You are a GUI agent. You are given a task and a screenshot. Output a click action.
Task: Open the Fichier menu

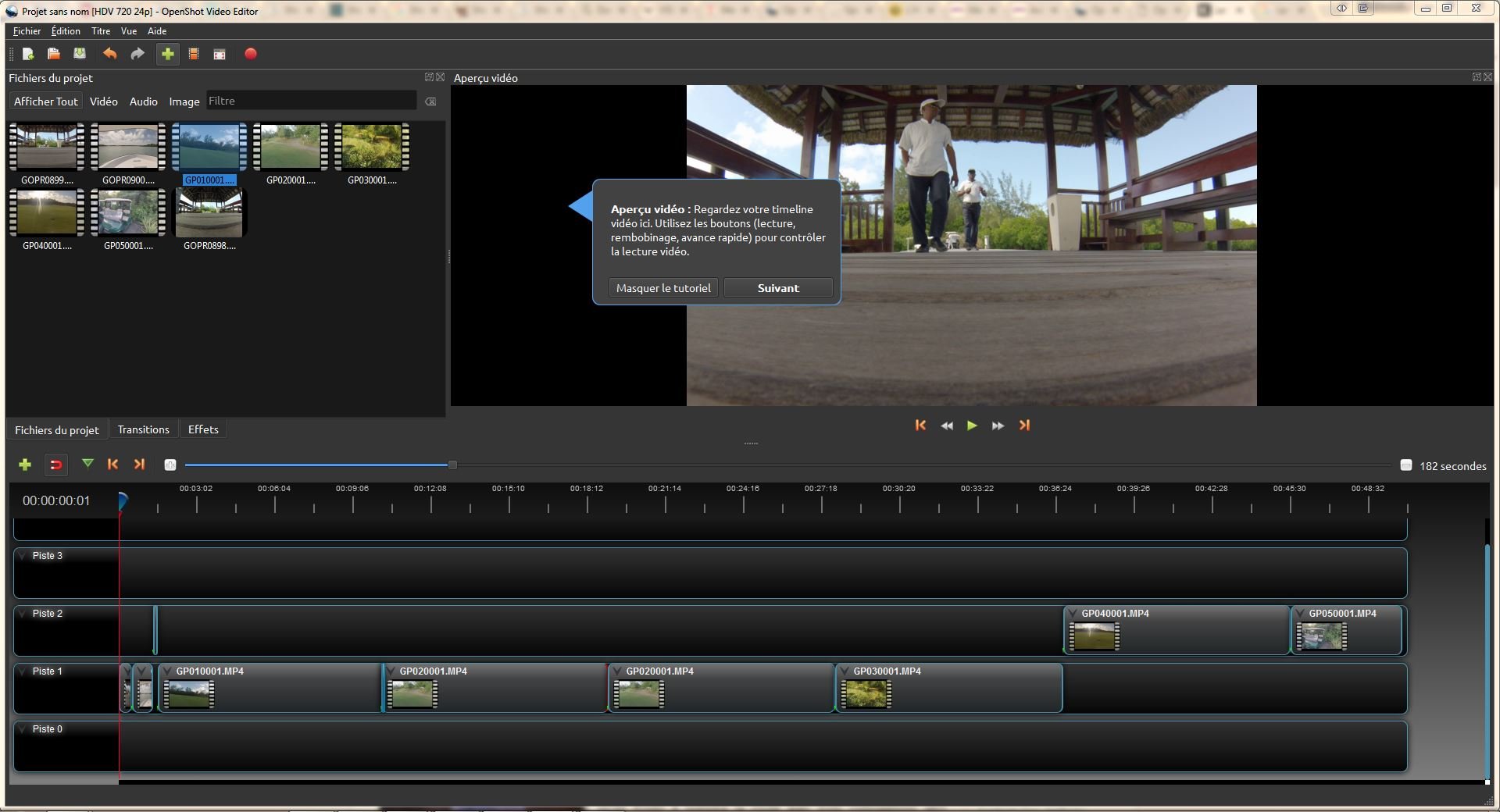coord(27,31)
